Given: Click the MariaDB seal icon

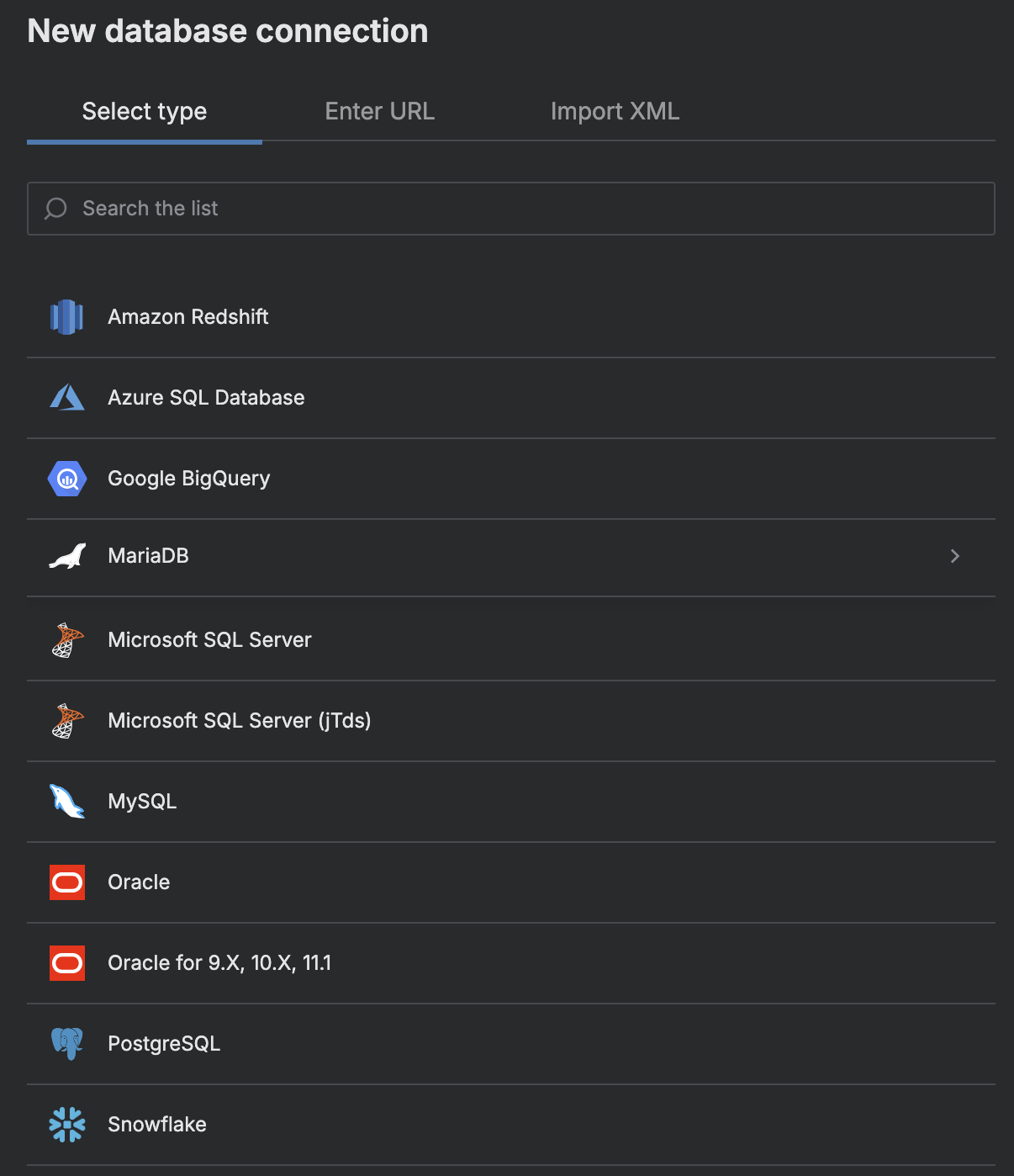Looking at the screenshot, I should click(66, 556).
